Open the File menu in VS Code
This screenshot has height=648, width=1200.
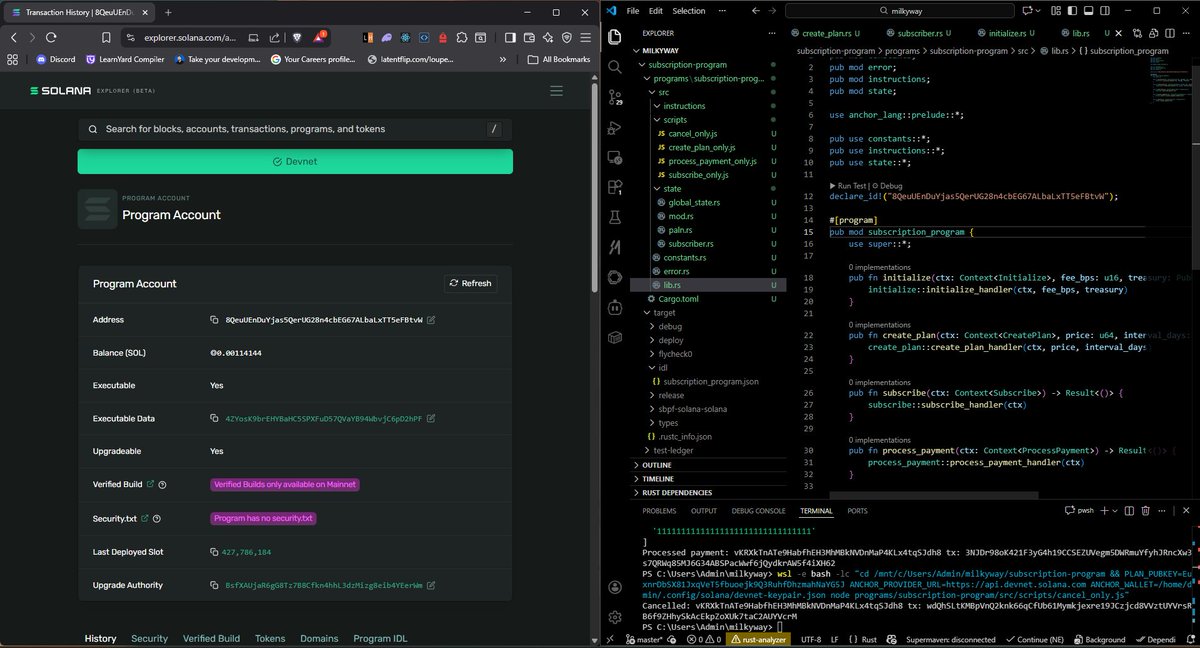[632, 11]
